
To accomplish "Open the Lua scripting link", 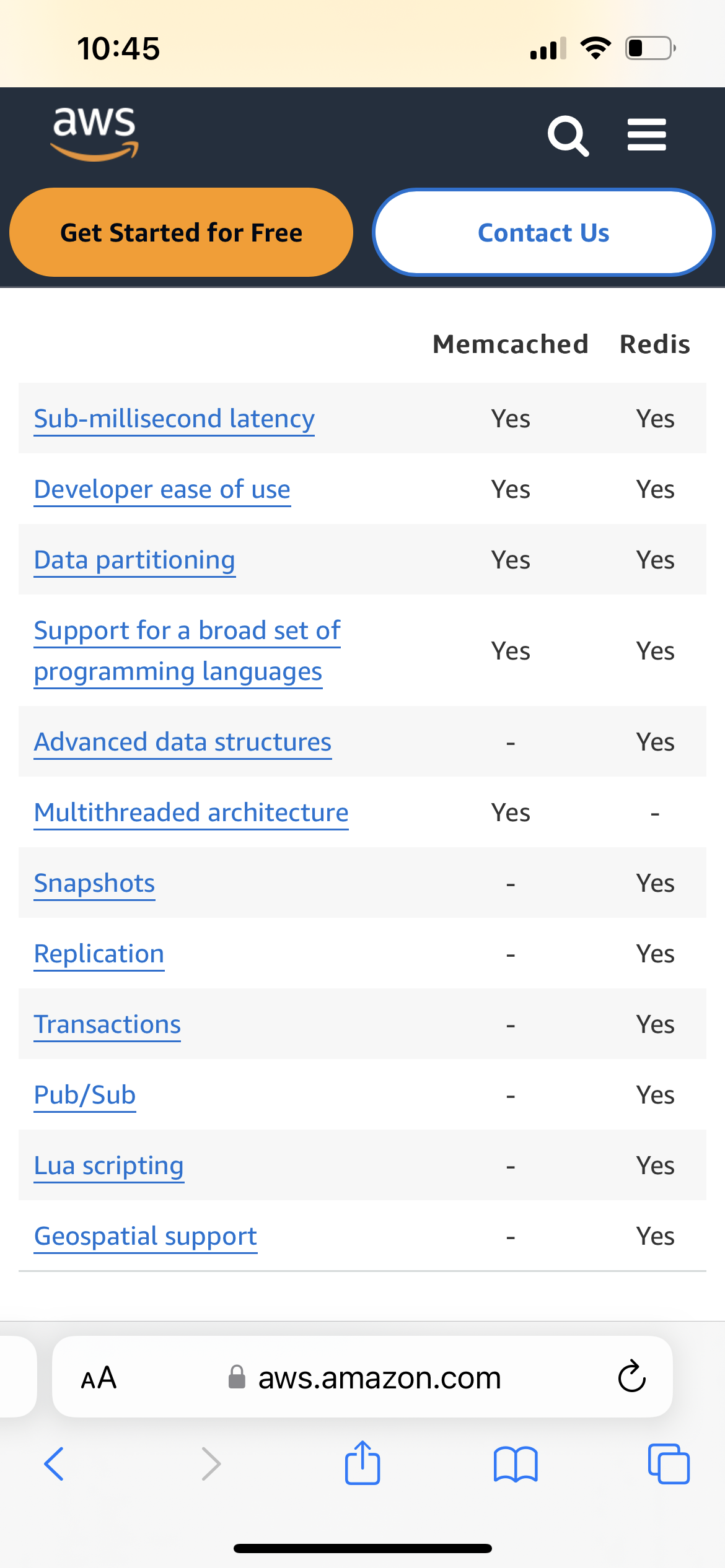I will point(108,1165).
